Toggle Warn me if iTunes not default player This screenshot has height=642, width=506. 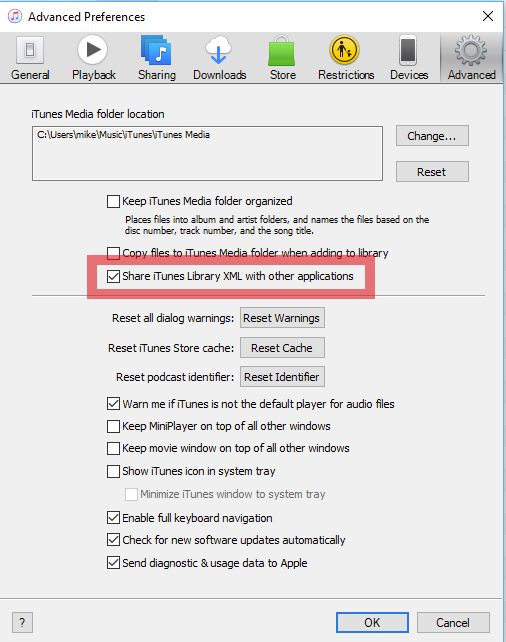[x=113, y=404]
